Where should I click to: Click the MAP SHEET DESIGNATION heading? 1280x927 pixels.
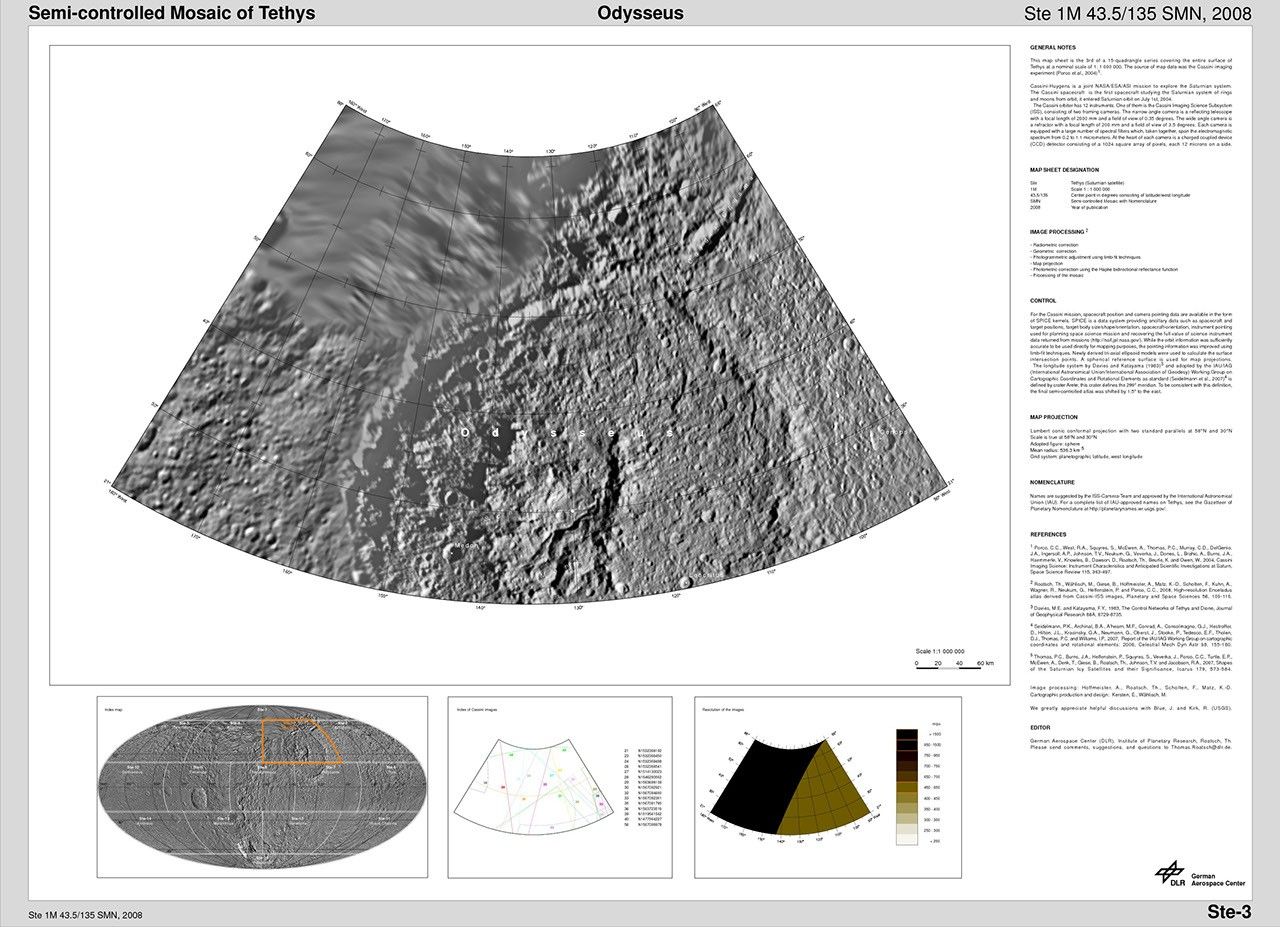pyautogui.click(x=1065, y=170)
